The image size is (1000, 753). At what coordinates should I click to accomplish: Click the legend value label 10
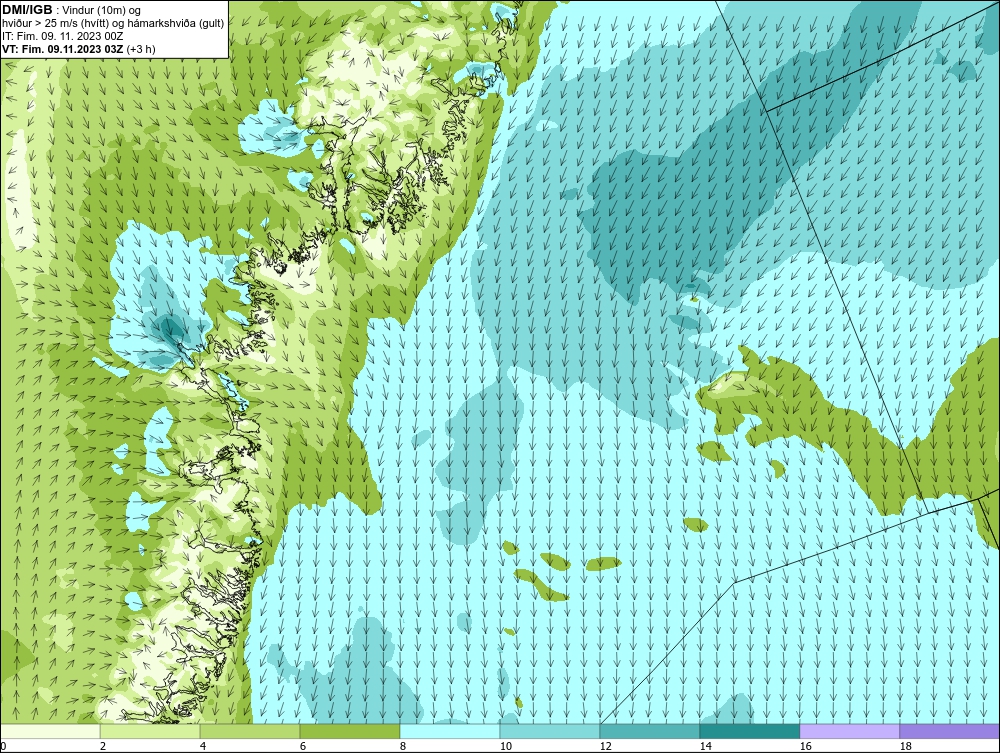coord(506,746)
